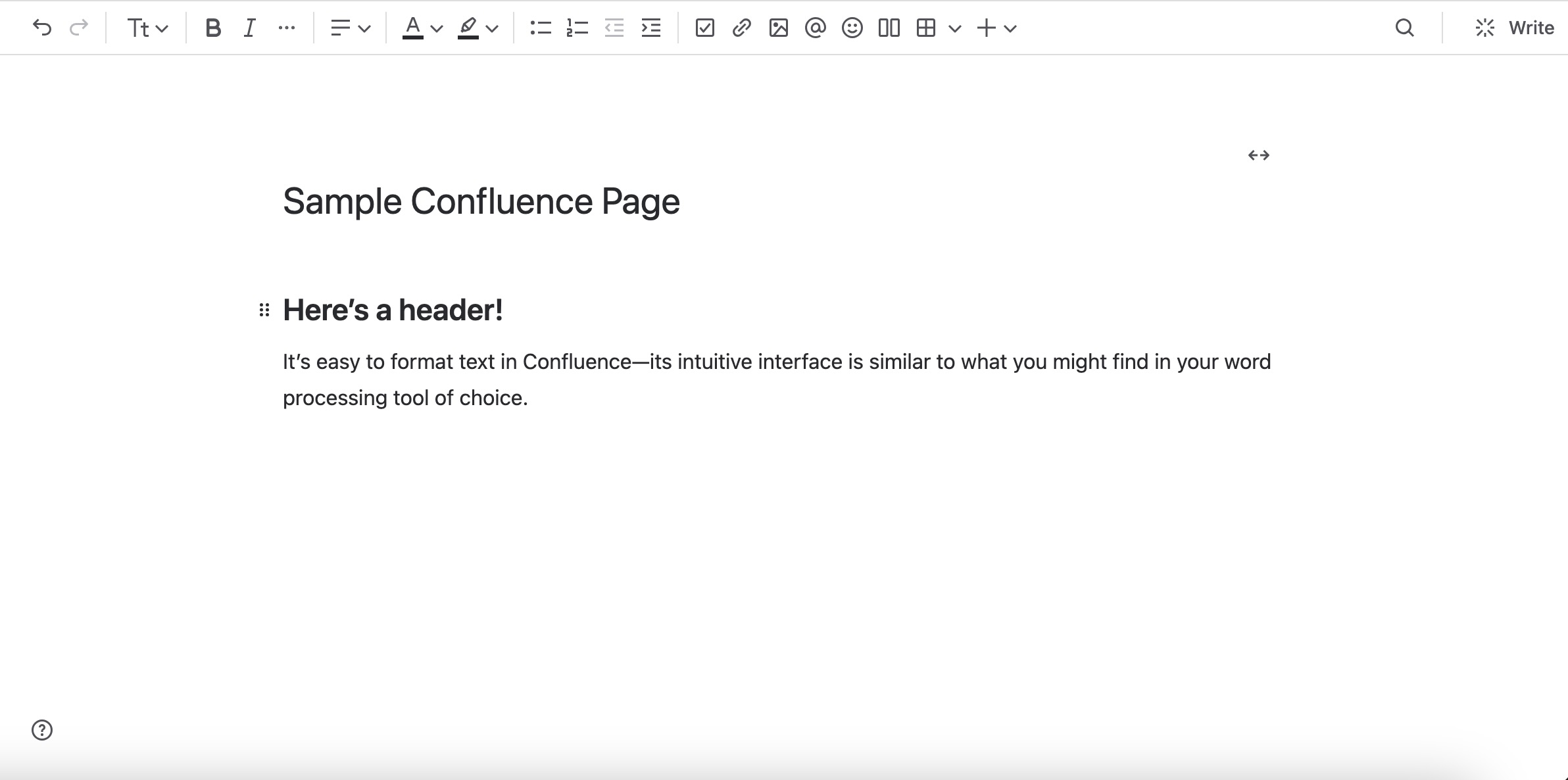This screenshot has width=1568, height=780.
Task: Open find and replace search
Action: point(1405,28)
